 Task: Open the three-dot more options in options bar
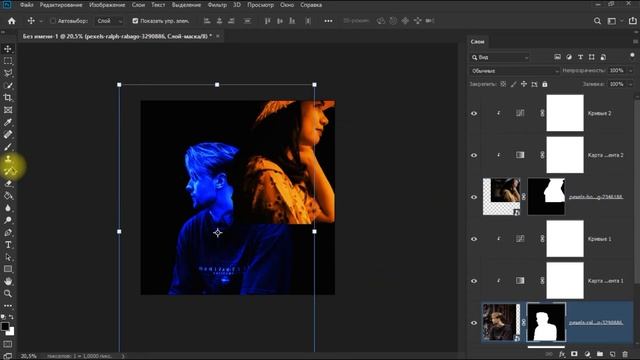coord(328,21)
